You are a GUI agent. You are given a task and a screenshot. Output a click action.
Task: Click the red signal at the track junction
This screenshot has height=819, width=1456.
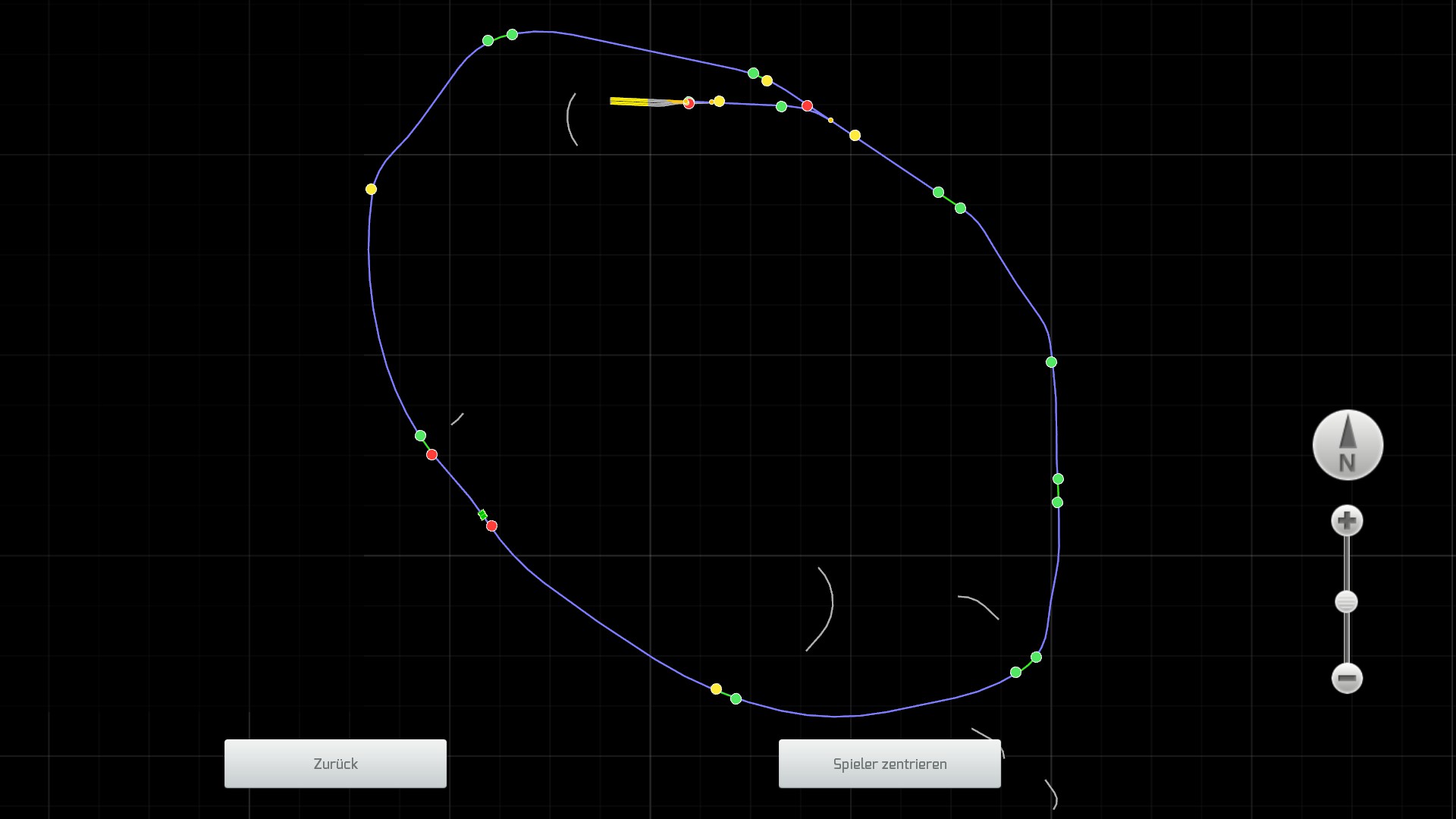pos(807,105)
